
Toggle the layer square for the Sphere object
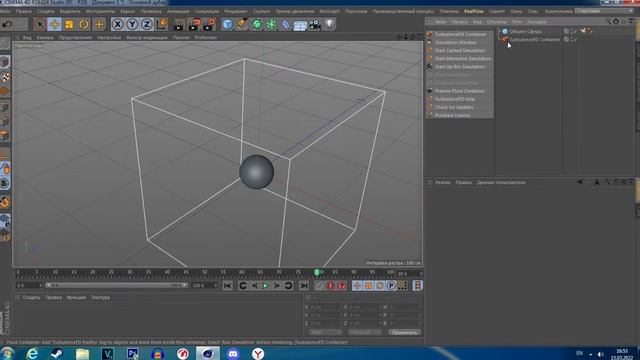[566, 31]
